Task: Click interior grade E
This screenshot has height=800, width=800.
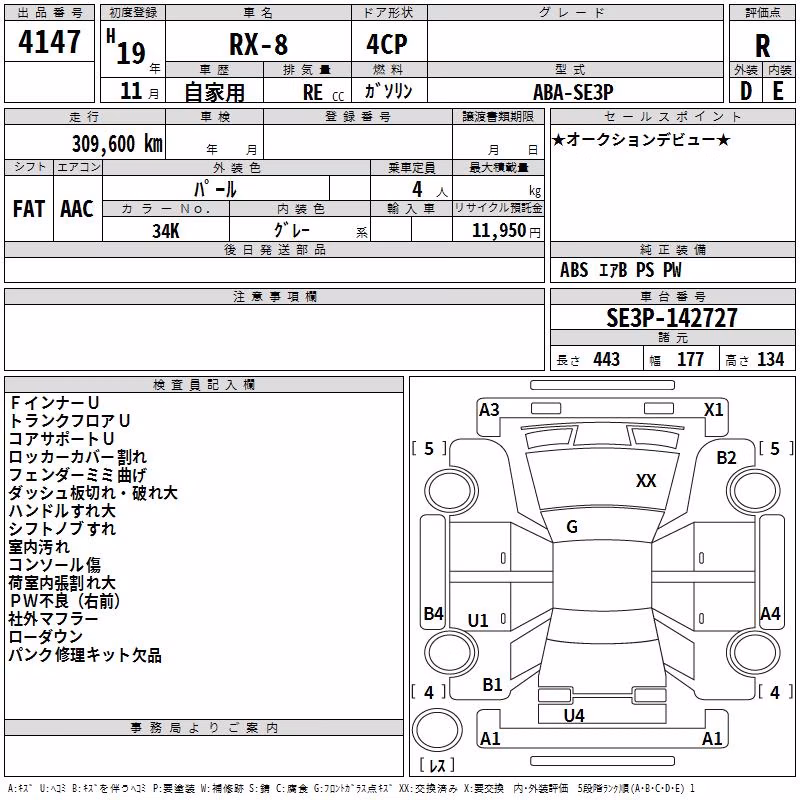Action: [x=778, y=91]
